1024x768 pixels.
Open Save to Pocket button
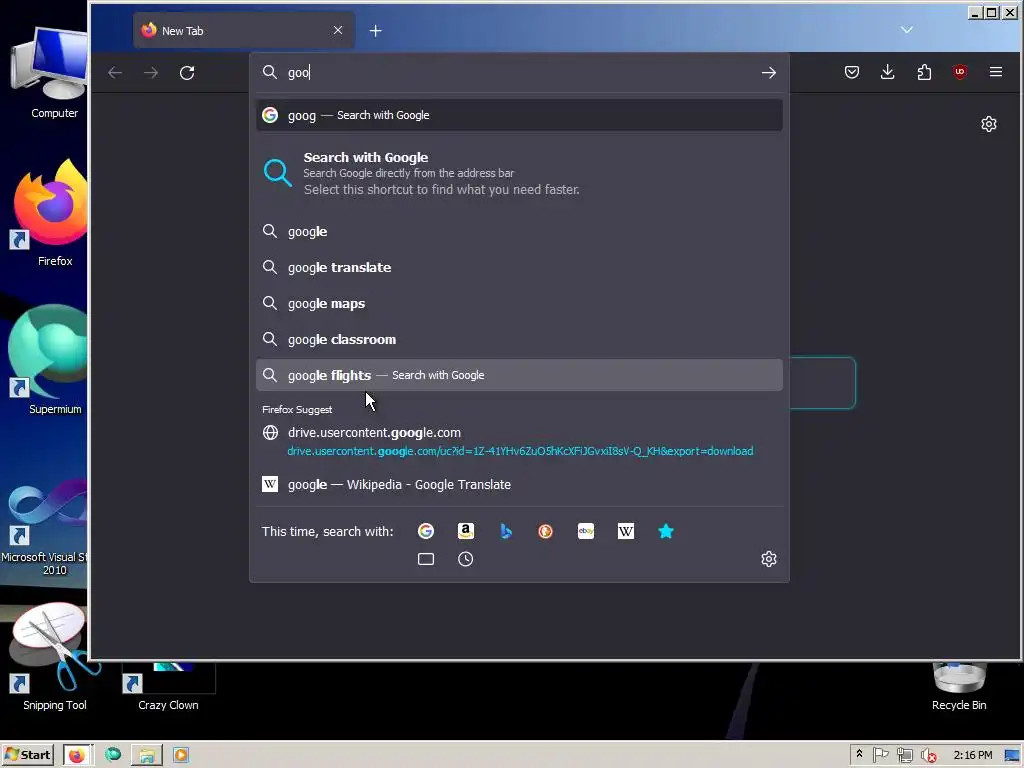[x=852, y=72]
